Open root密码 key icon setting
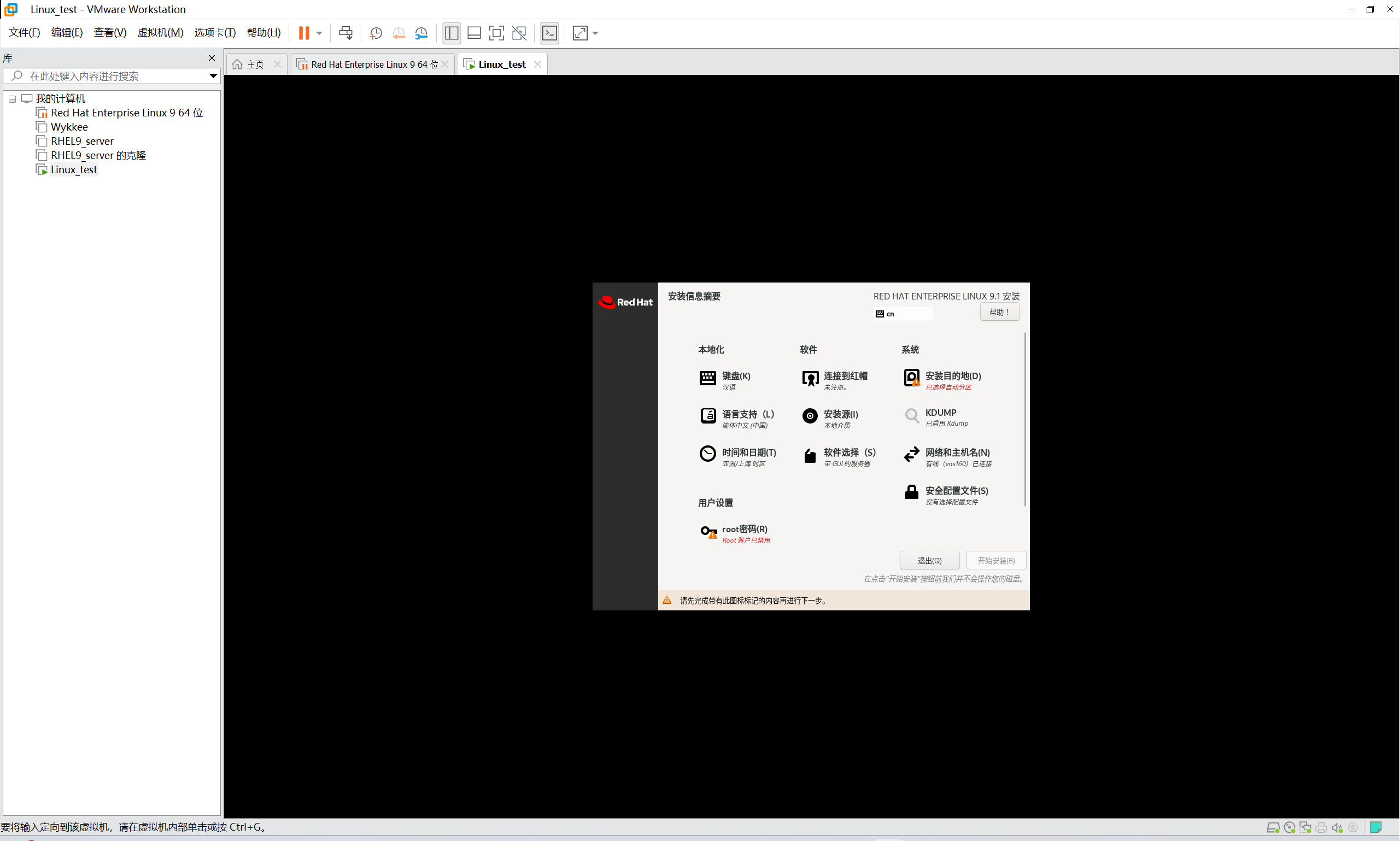Screen dimensions: 1400x841 708,532
